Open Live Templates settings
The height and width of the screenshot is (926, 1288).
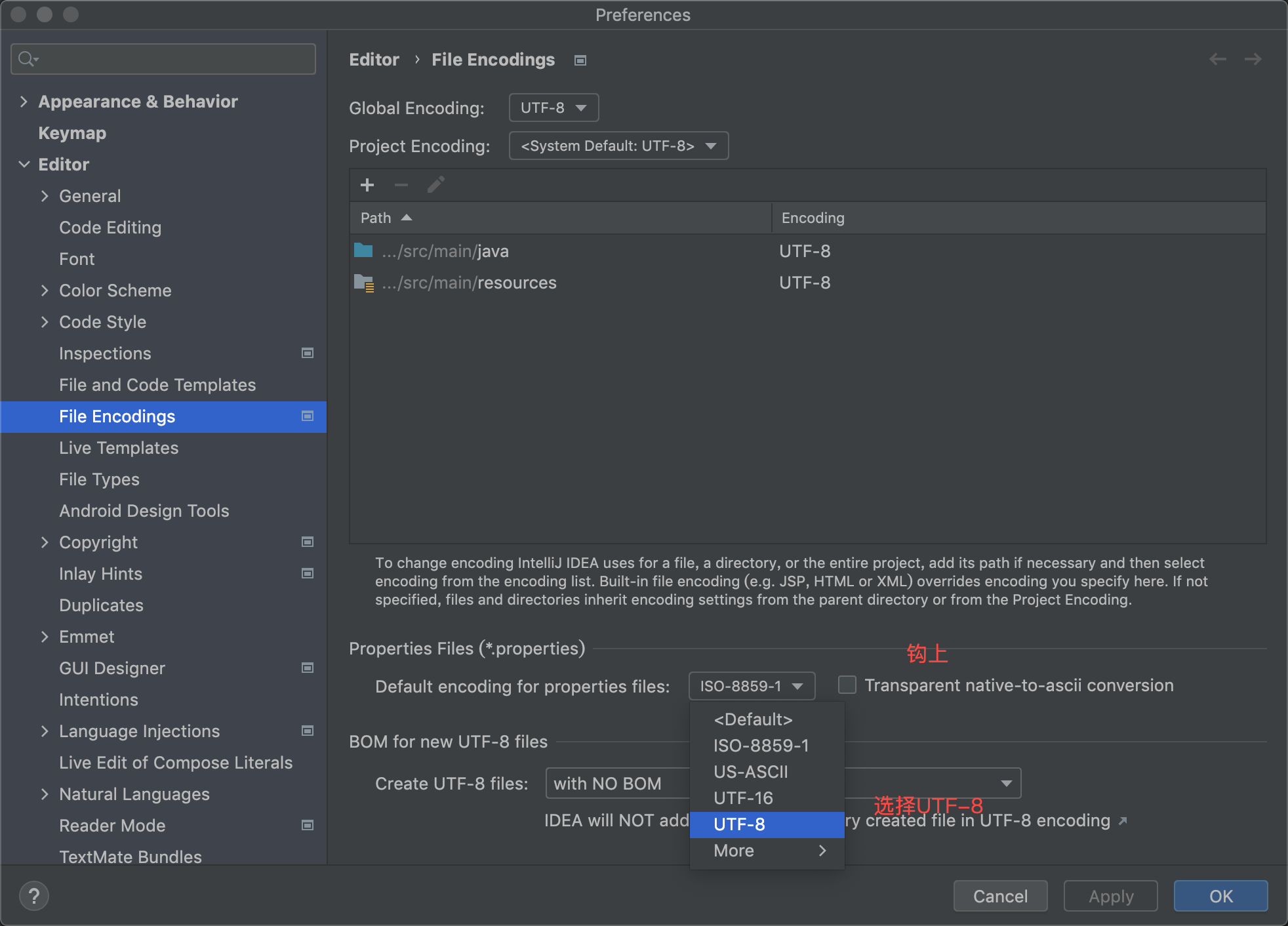point(119,448)
